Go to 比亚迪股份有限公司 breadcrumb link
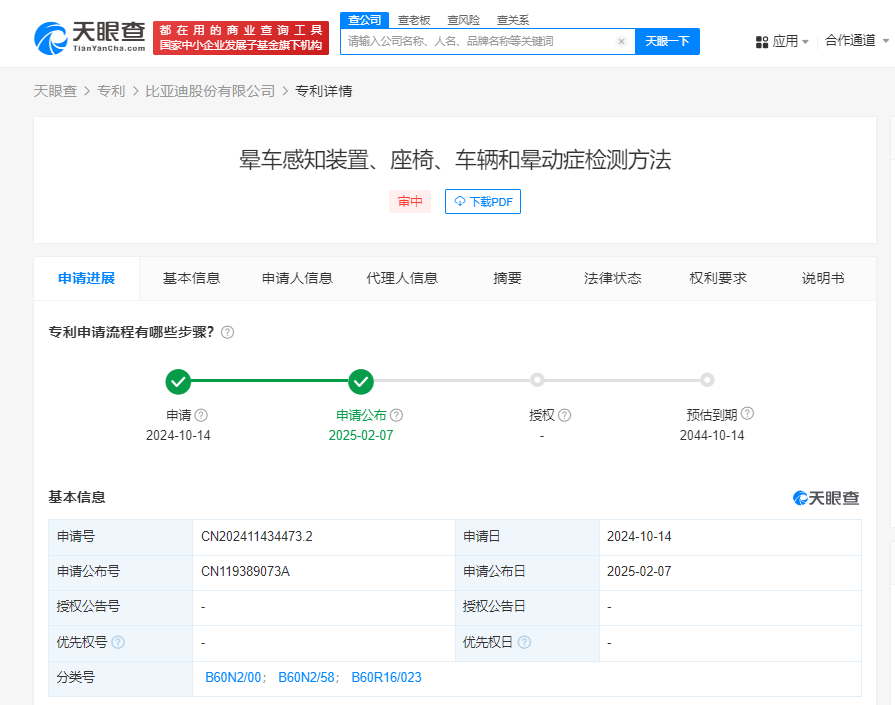Screen dimensions: 895x705 pos(210,91)
